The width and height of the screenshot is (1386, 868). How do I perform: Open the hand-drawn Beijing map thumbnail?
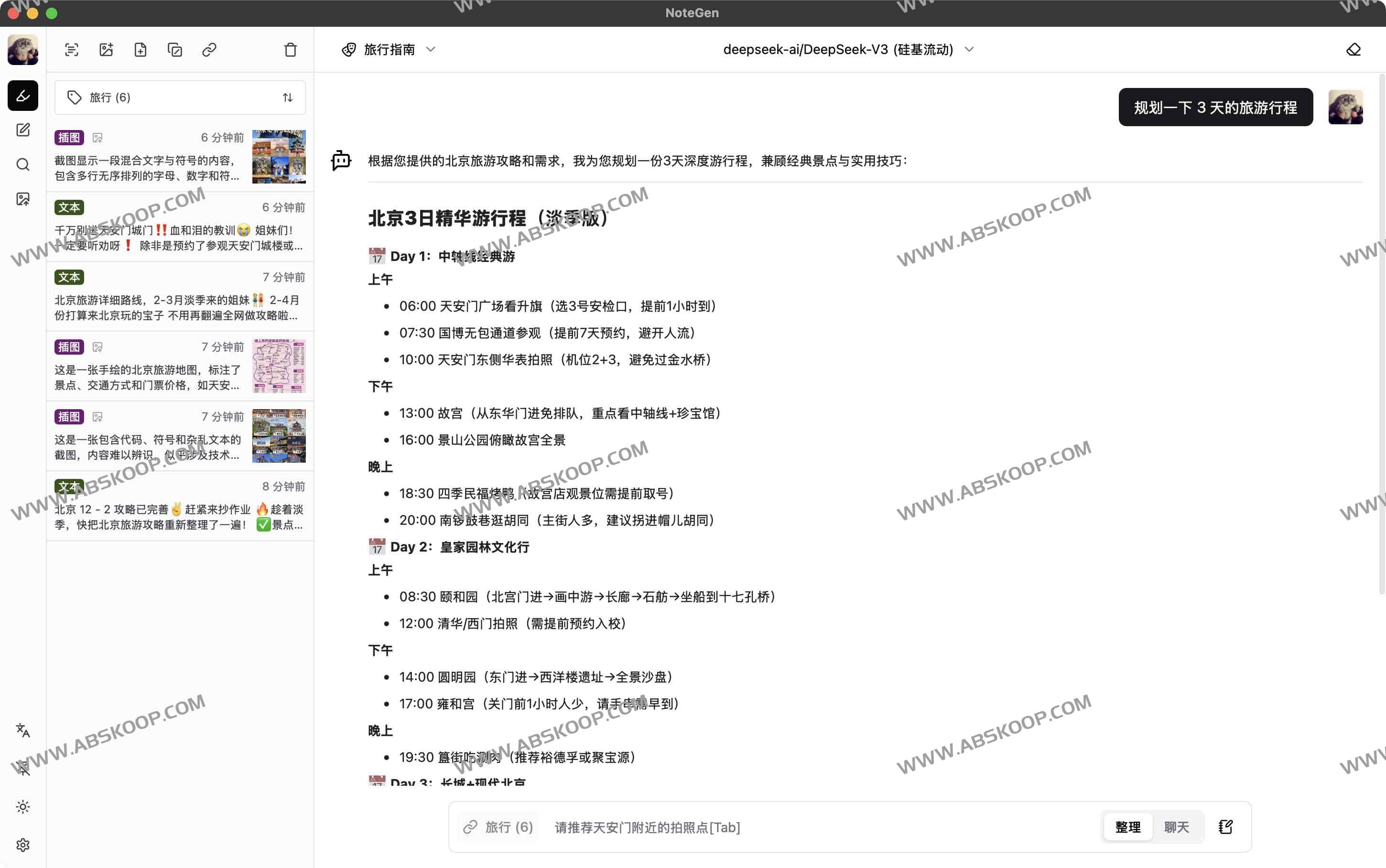(x=279, y=366)
